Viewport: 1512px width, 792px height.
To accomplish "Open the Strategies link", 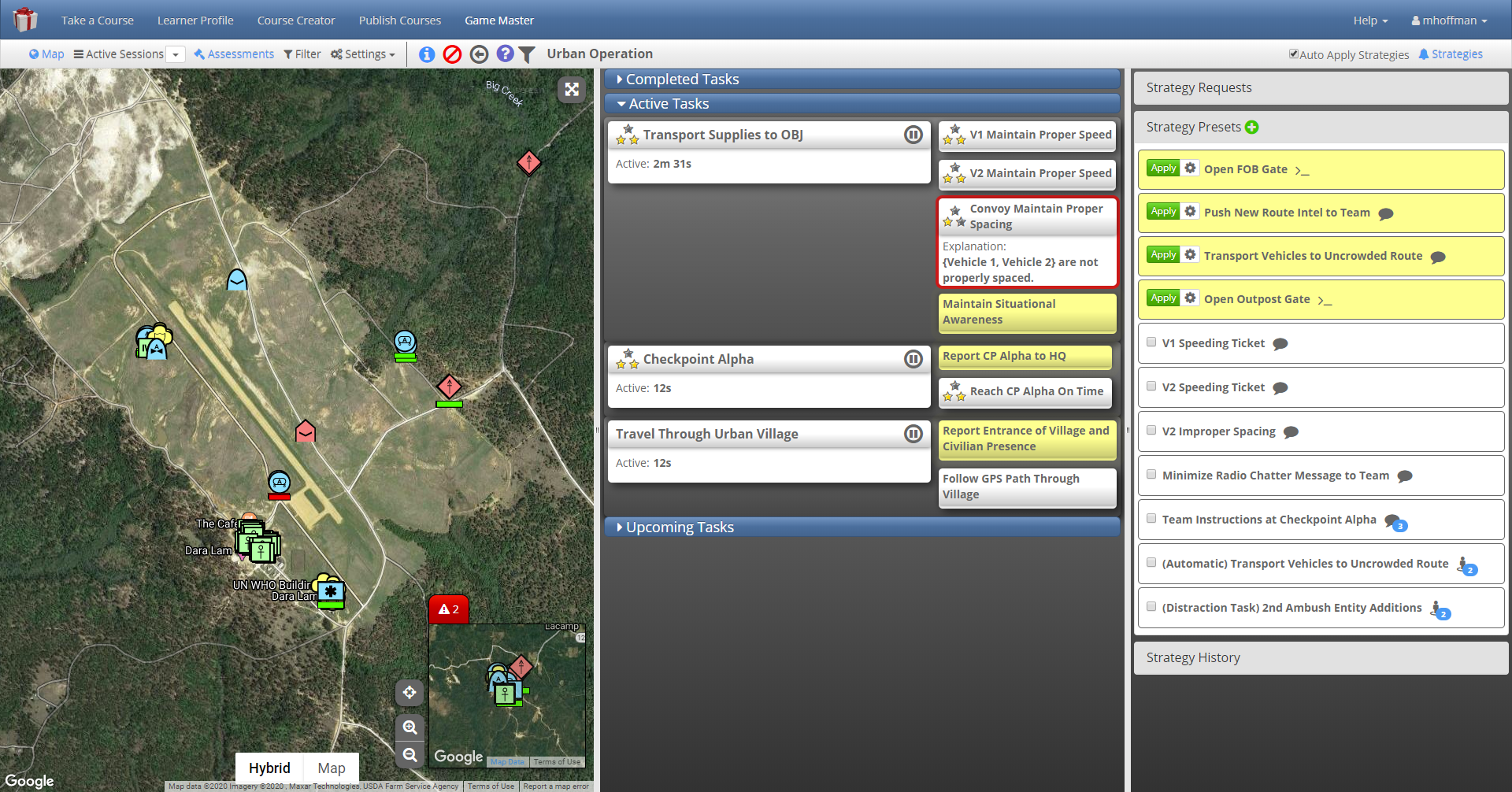I will tap(1451, 54).
